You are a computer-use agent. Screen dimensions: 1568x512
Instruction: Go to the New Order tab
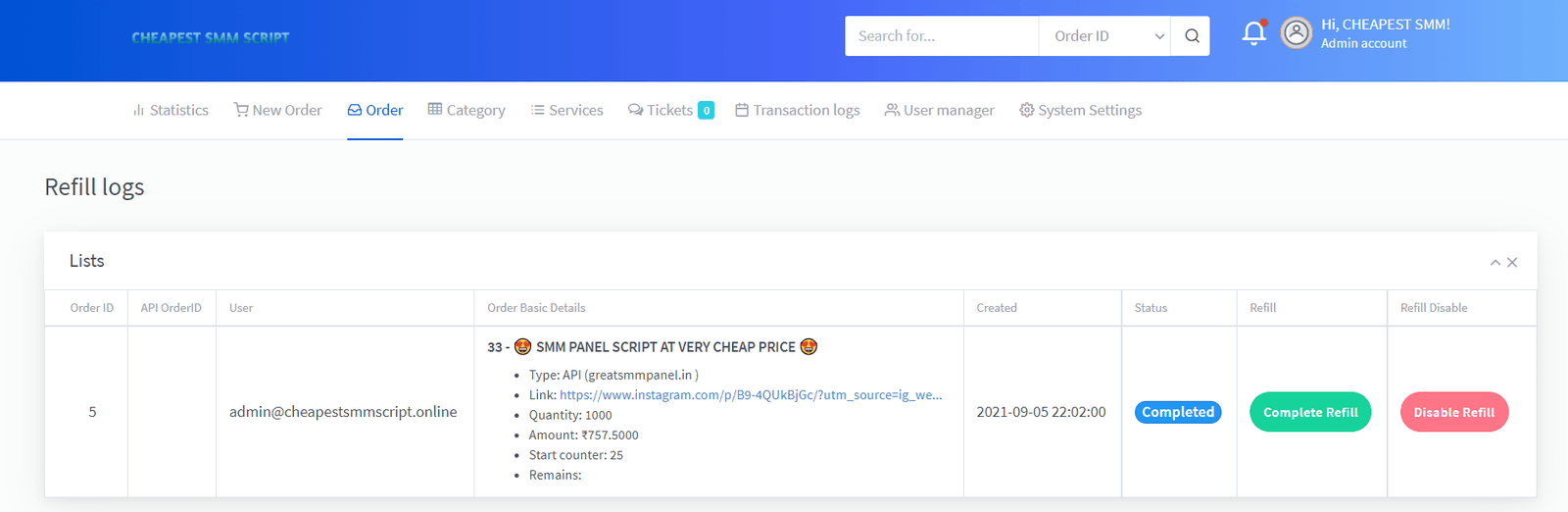click(x=278, y=111)
